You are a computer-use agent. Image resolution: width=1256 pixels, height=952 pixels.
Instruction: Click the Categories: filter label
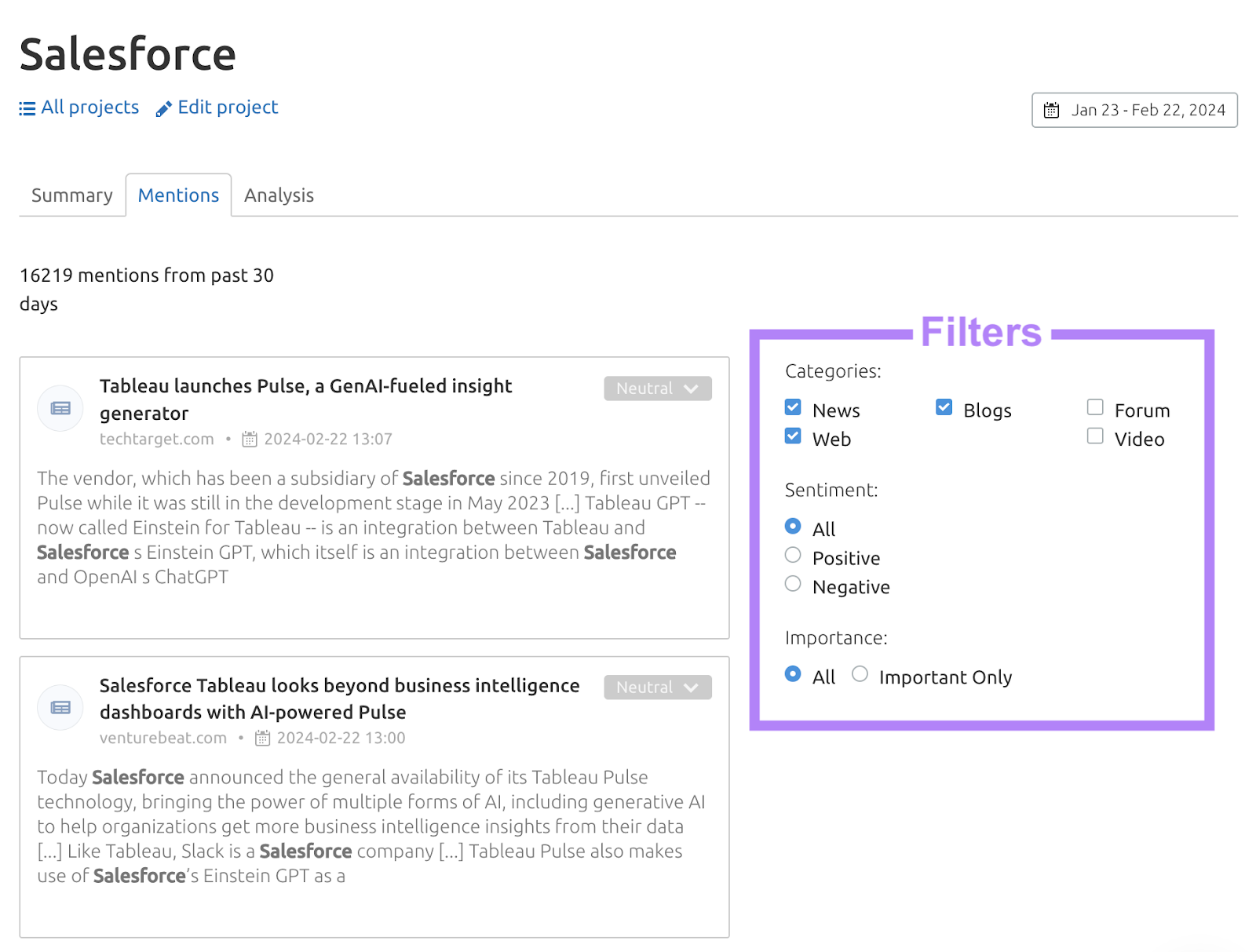tap(833, 371)
